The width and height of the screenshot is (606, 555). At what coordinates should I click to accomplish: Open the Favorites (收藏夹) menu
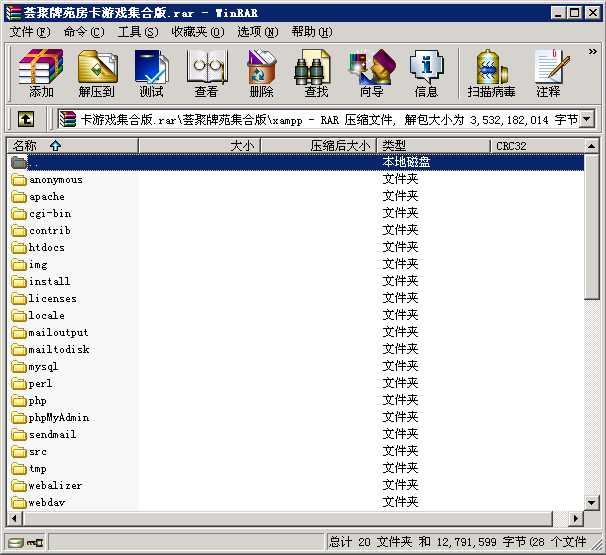tap(197, 32)
